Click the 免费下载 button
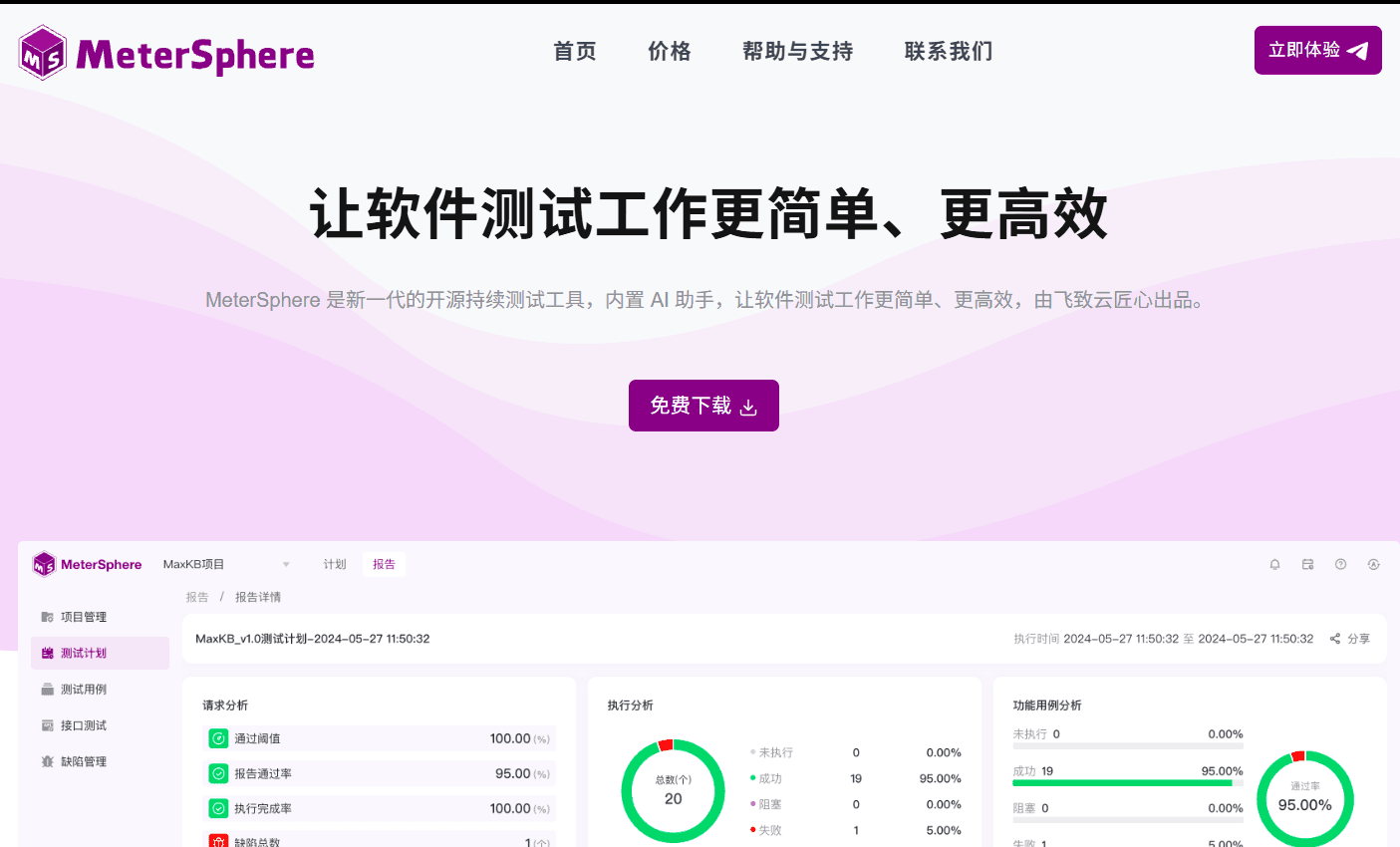This screenshot has height=847, width=1400. [x=703, y=406]
